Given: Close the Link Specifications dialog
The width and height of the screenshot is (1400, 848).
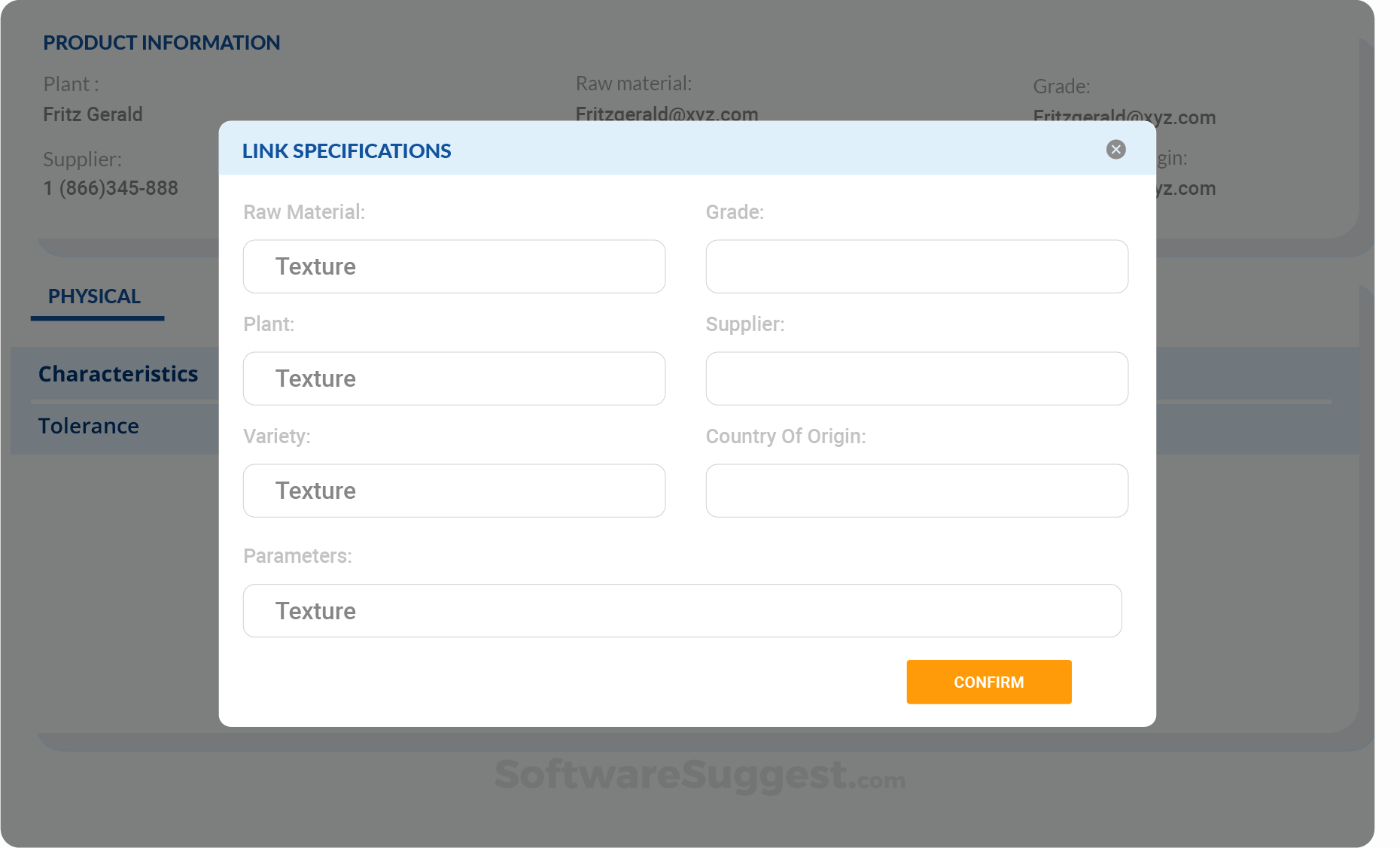Looking at the screenshot, I should 1115,150.
